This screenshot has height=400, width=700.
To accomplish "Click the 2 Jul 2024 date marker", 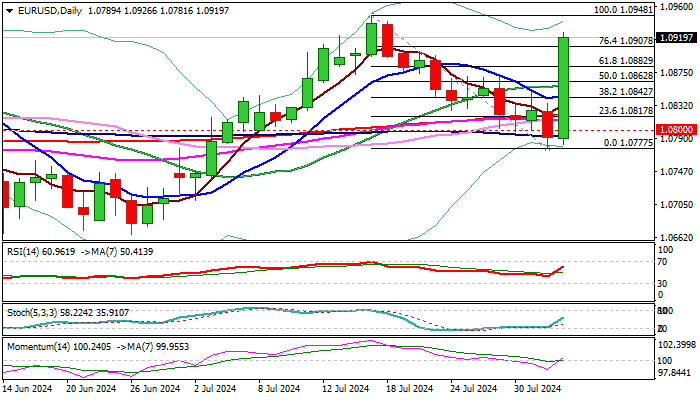I will click(x=213, y=389).
